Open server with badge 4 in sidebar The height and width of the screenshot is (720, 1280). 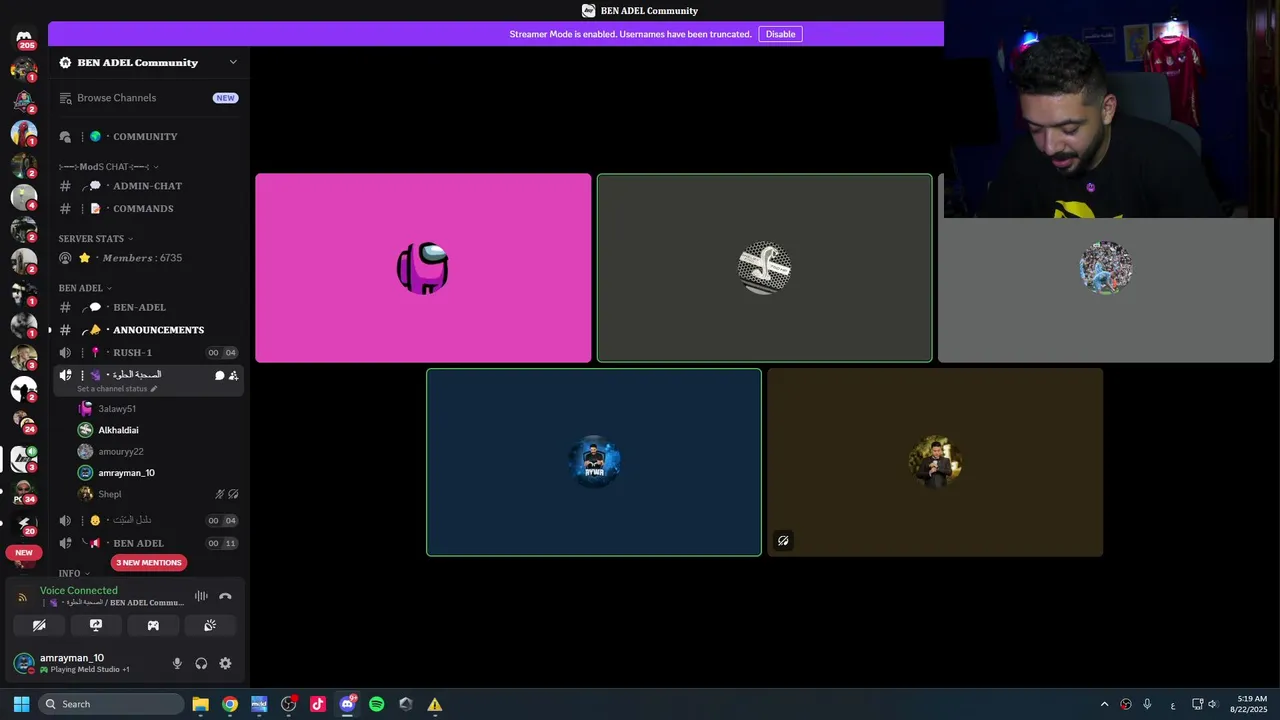[23, 198]
